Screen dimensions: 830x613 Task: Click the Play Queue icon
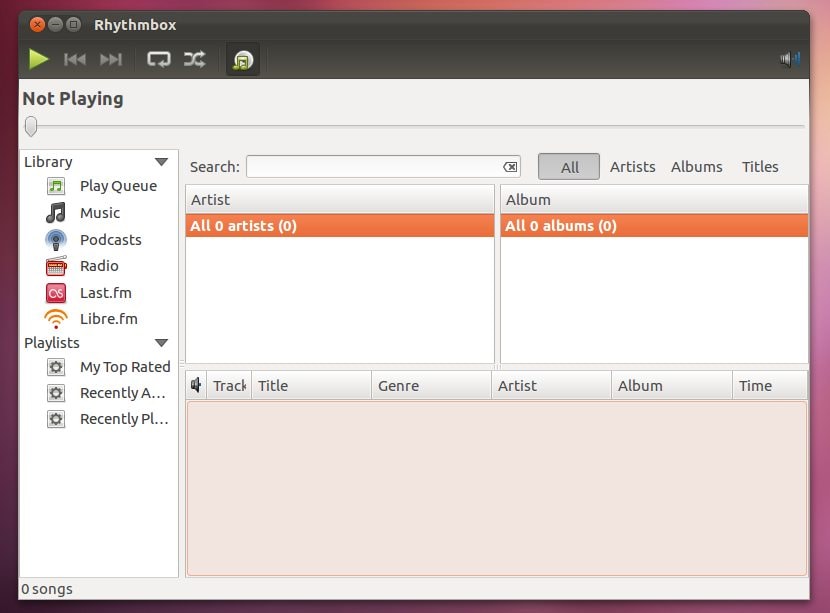pyautogui.click(x=56, y=186)
